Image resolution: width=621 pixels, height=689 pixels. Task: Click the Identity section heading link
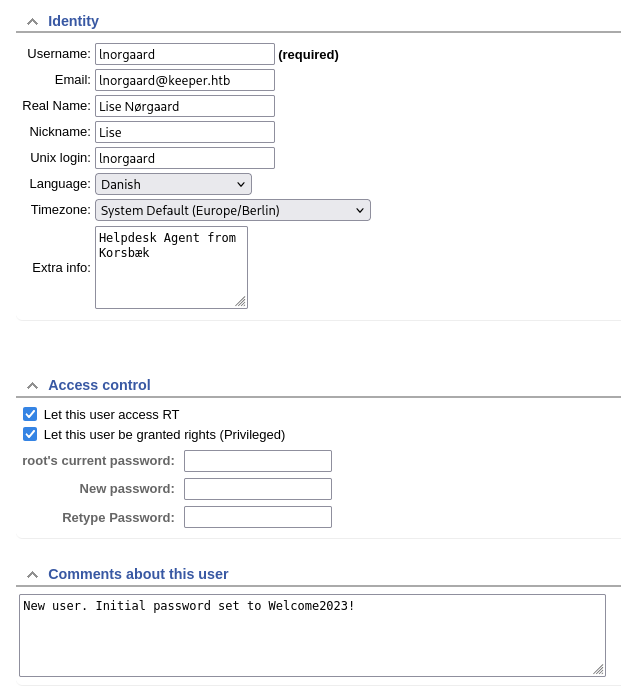point(73,21)
